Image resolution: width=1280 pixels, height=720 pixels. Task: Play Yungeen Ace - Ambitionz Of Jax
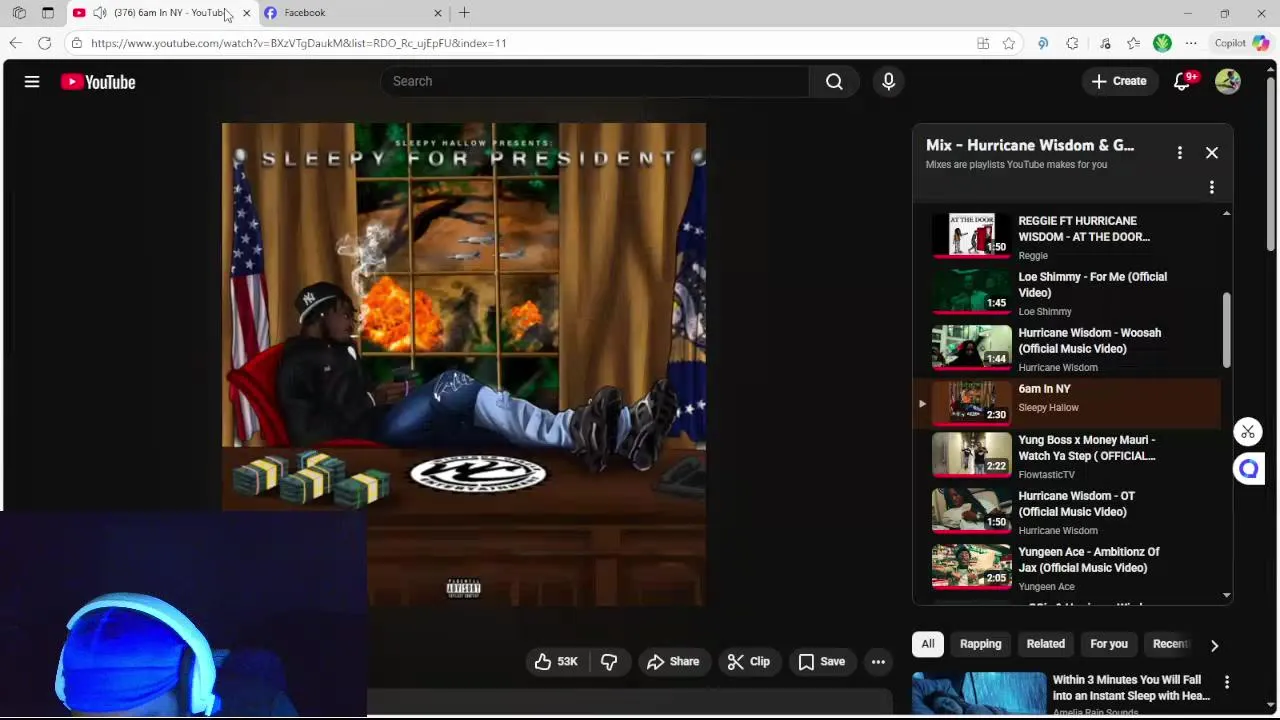pyautogui.click(x=1066, y=568)
